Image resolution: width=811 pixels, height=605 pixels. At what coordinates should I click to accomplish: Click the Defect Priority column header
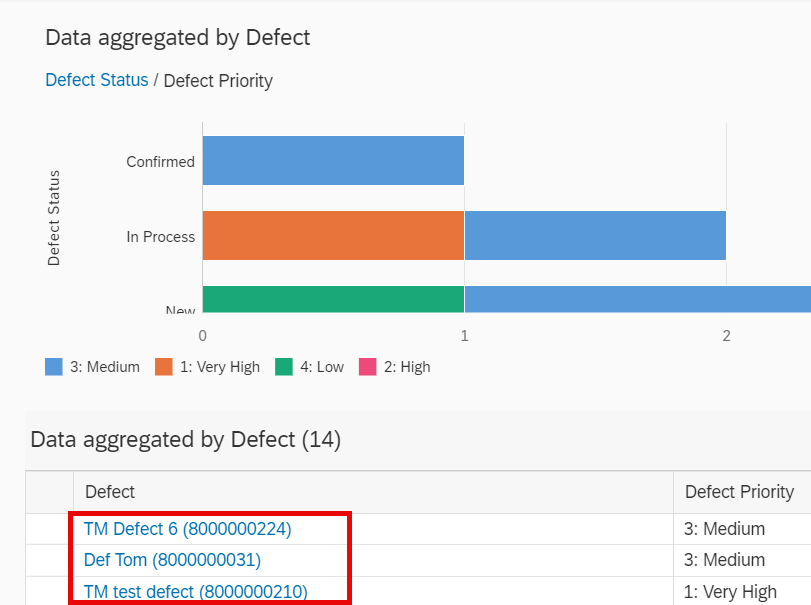[x=739, y=492]
